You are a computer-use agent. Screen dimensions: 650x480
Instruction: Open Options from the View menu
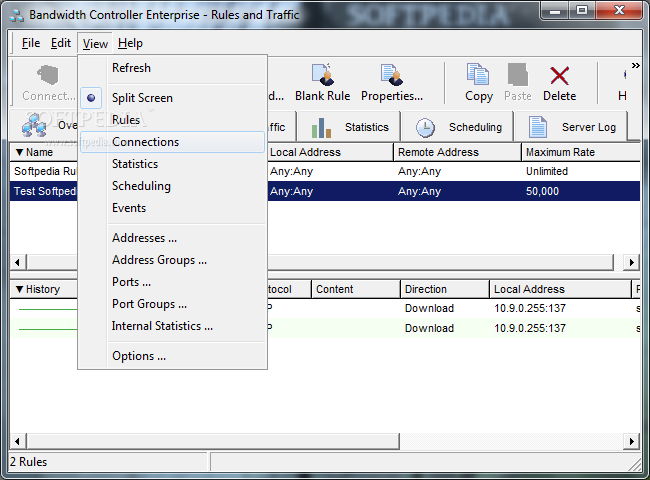(172, 356)
